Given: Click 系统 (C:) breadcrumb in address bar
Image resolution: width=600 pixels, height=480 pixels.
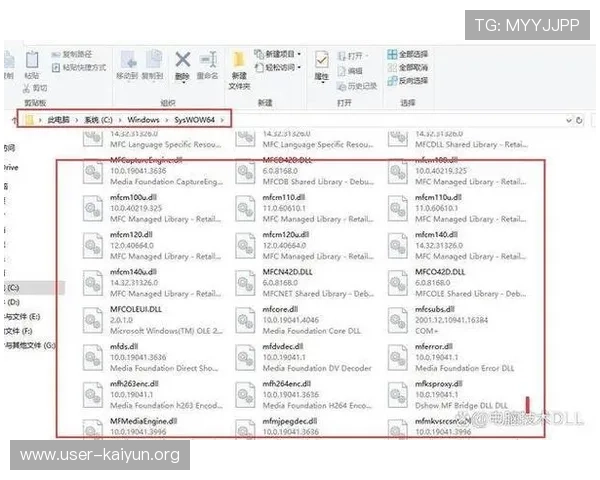Looking at the screenshot, I should pos(98,120).
